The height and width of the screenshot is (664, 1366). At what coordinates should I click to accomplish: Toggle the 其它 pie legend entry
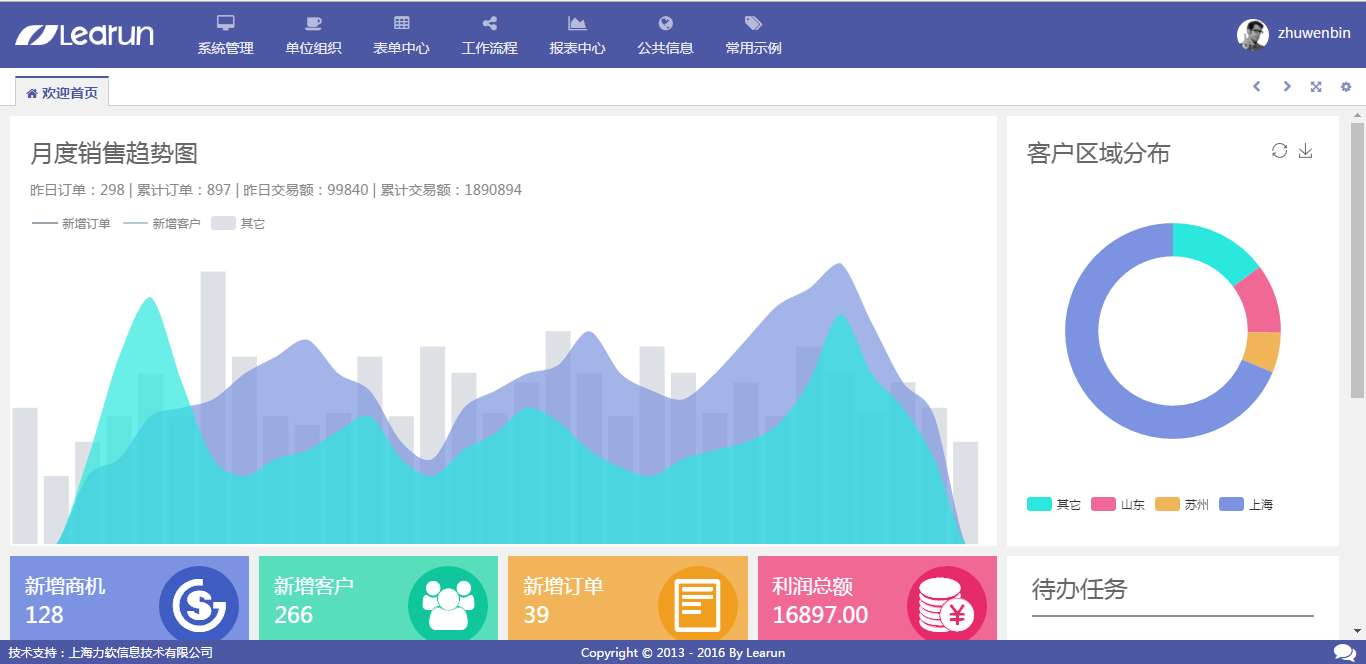(x=1054, y=505)
